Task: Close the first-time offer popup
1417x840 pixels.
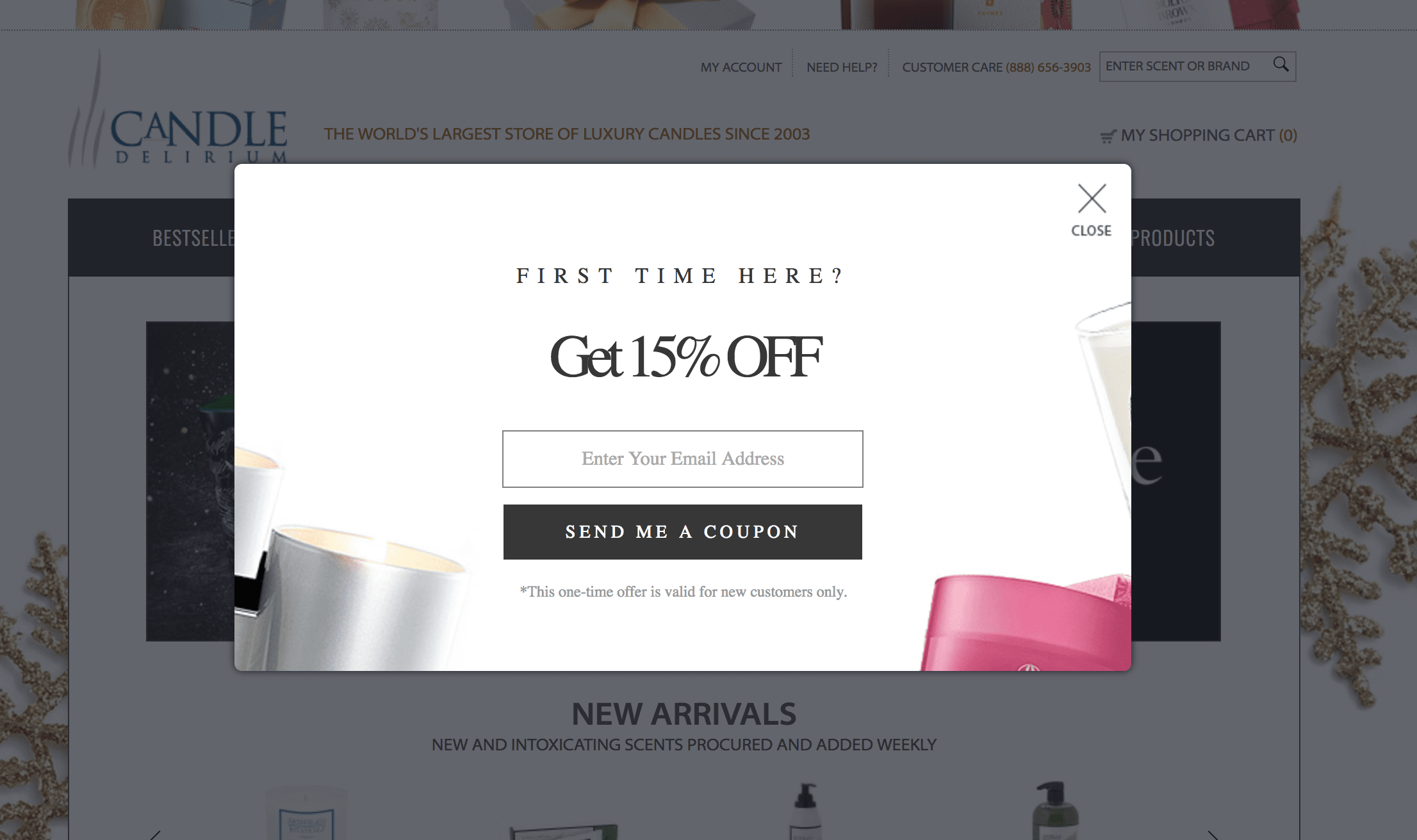Action: coord(1091,198)
